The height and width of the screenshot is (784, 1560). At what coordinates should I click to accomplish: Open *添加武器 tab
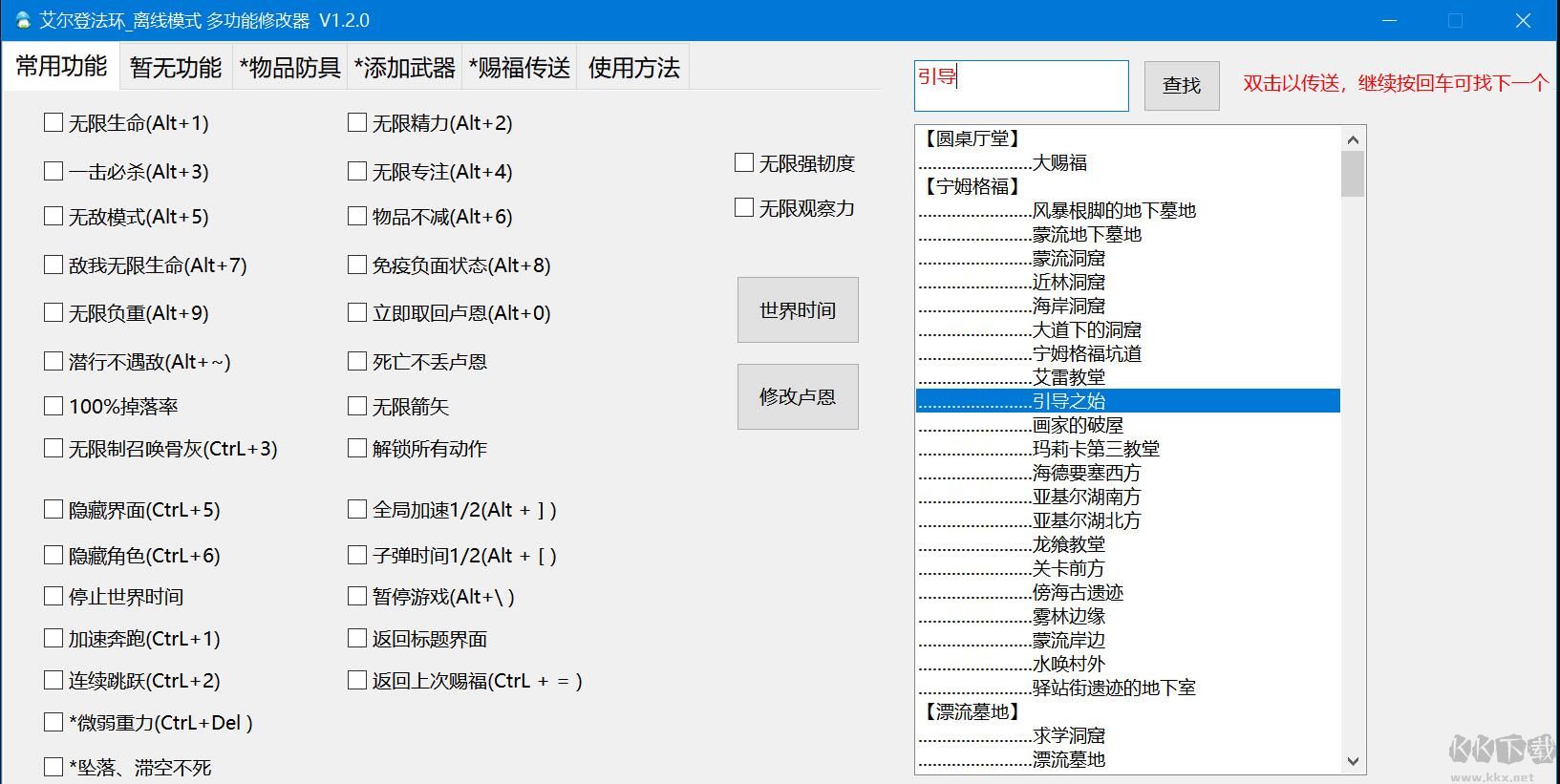point(405,68)
